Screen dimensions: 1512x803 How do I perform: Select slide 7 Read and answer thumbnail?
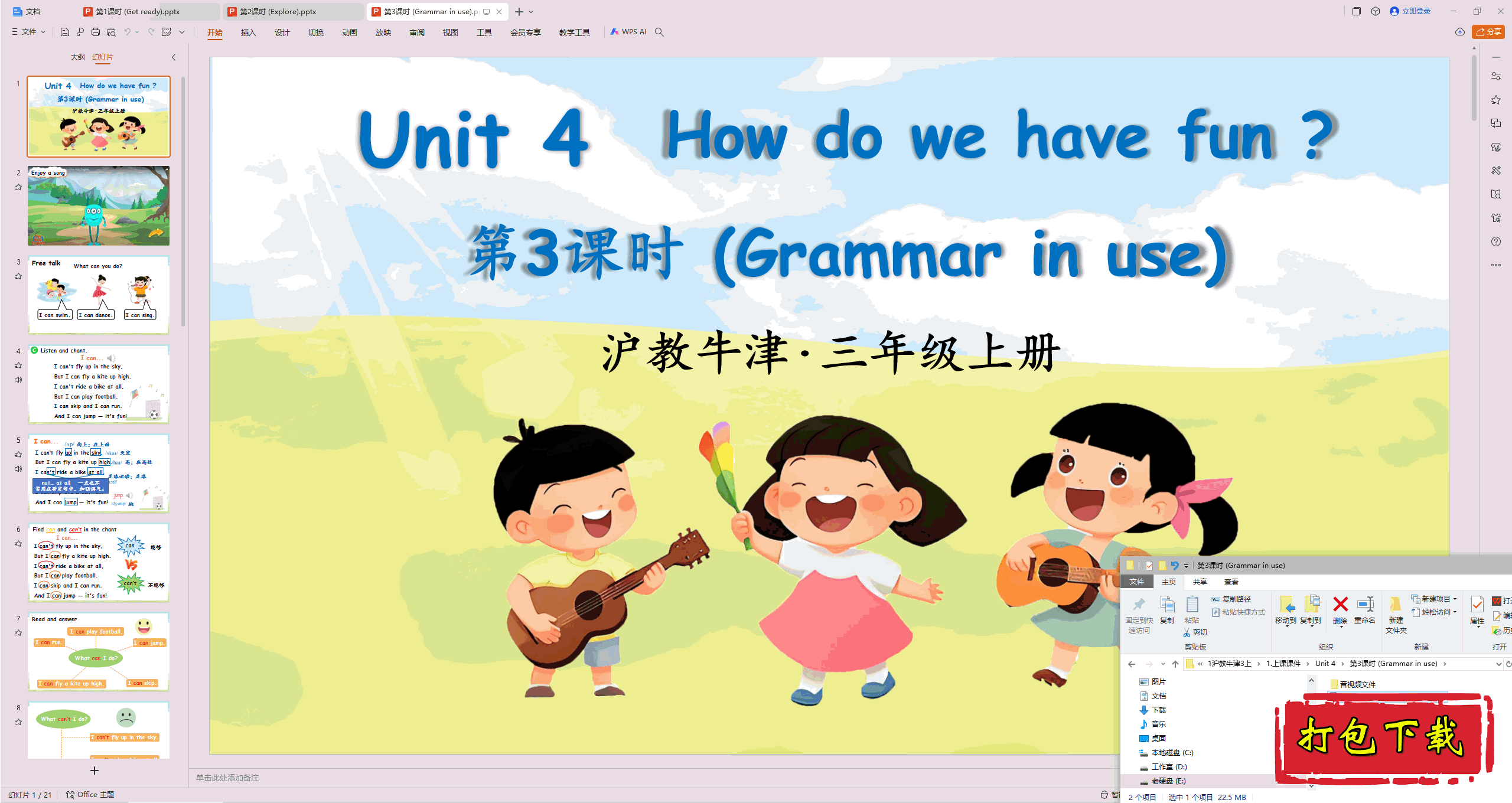pyautogui.click(x=99, y=652)
